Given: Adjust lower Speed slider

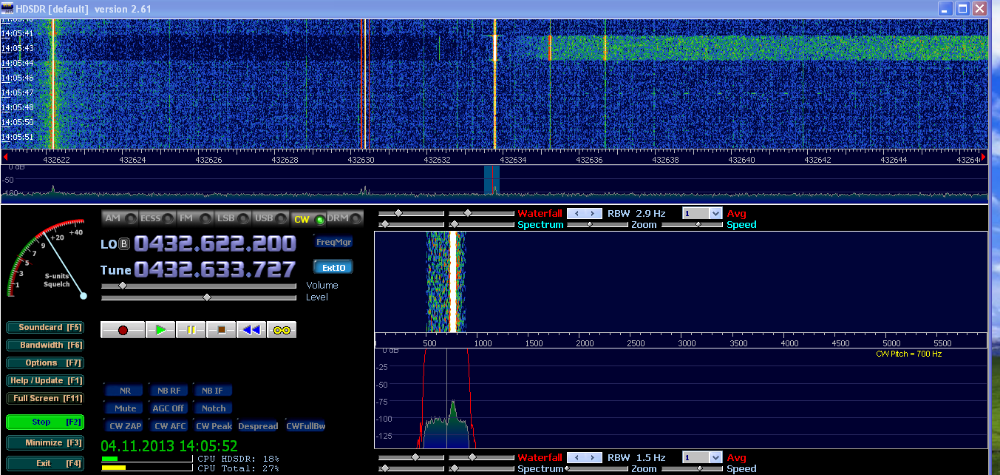Looking at the screenshot, I should (x=694, y=469).
